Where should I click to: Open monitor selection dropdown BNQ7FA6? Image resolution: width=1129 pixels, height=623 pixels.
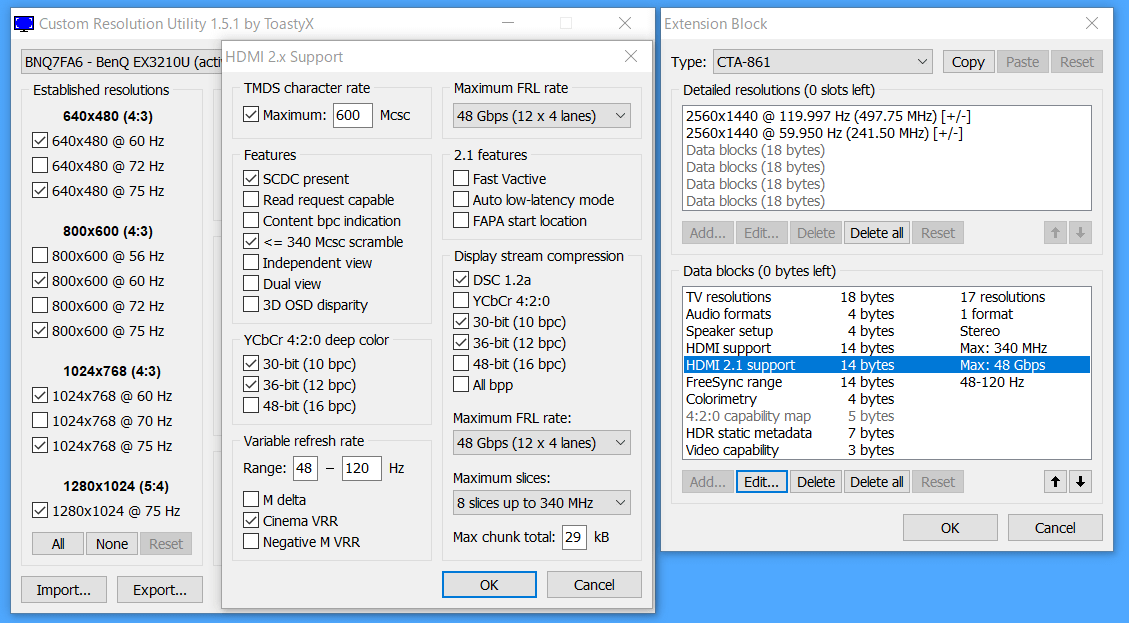121,62
